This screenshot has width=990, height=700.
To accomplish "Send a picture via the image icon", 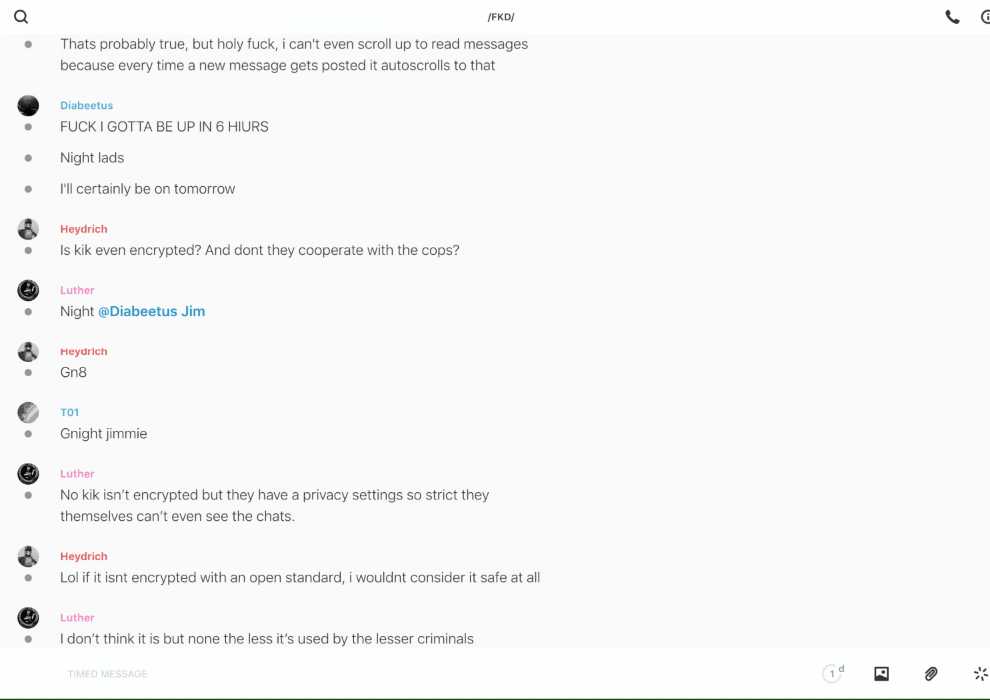I will (881, 674).
